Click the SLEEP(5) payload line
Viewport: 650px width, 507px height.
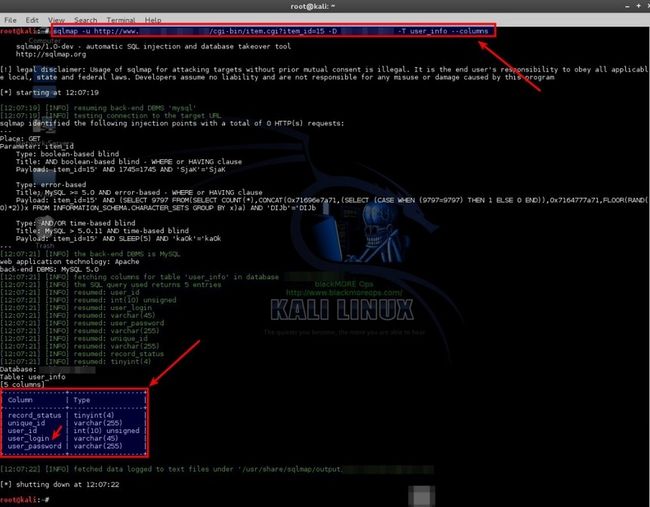119,238
